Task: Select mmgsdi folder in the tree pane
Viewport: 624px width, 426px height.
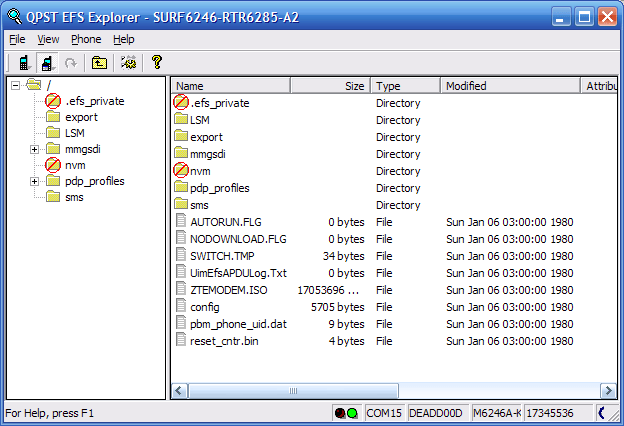Action: tap(83, 149)
